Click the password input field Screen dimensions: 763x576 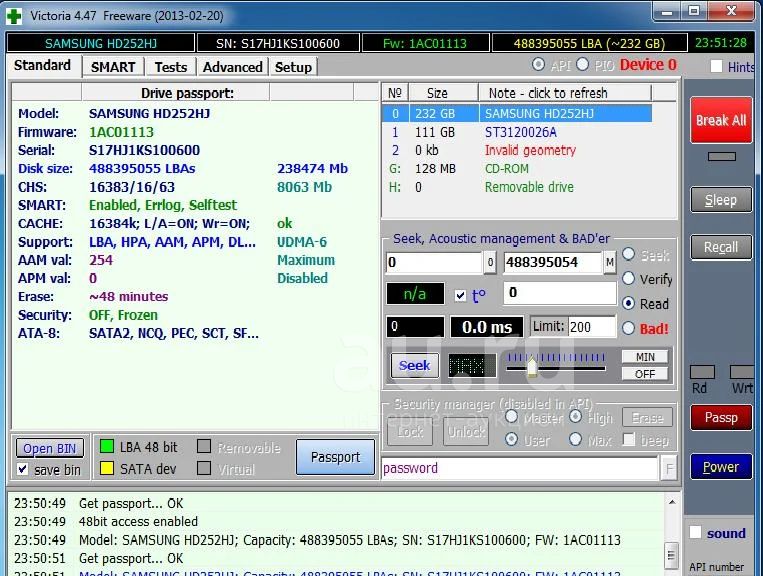[520, 468]
